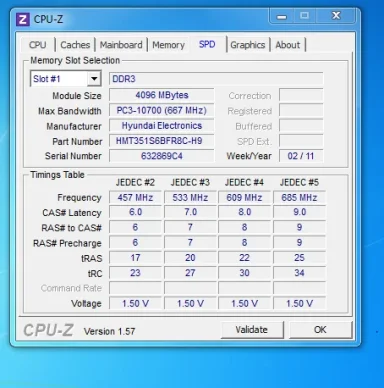The height and width of the screenshot is (388, 384).
Task: Click the 685 MHz frequency cell
Action: tap(299, 198)
